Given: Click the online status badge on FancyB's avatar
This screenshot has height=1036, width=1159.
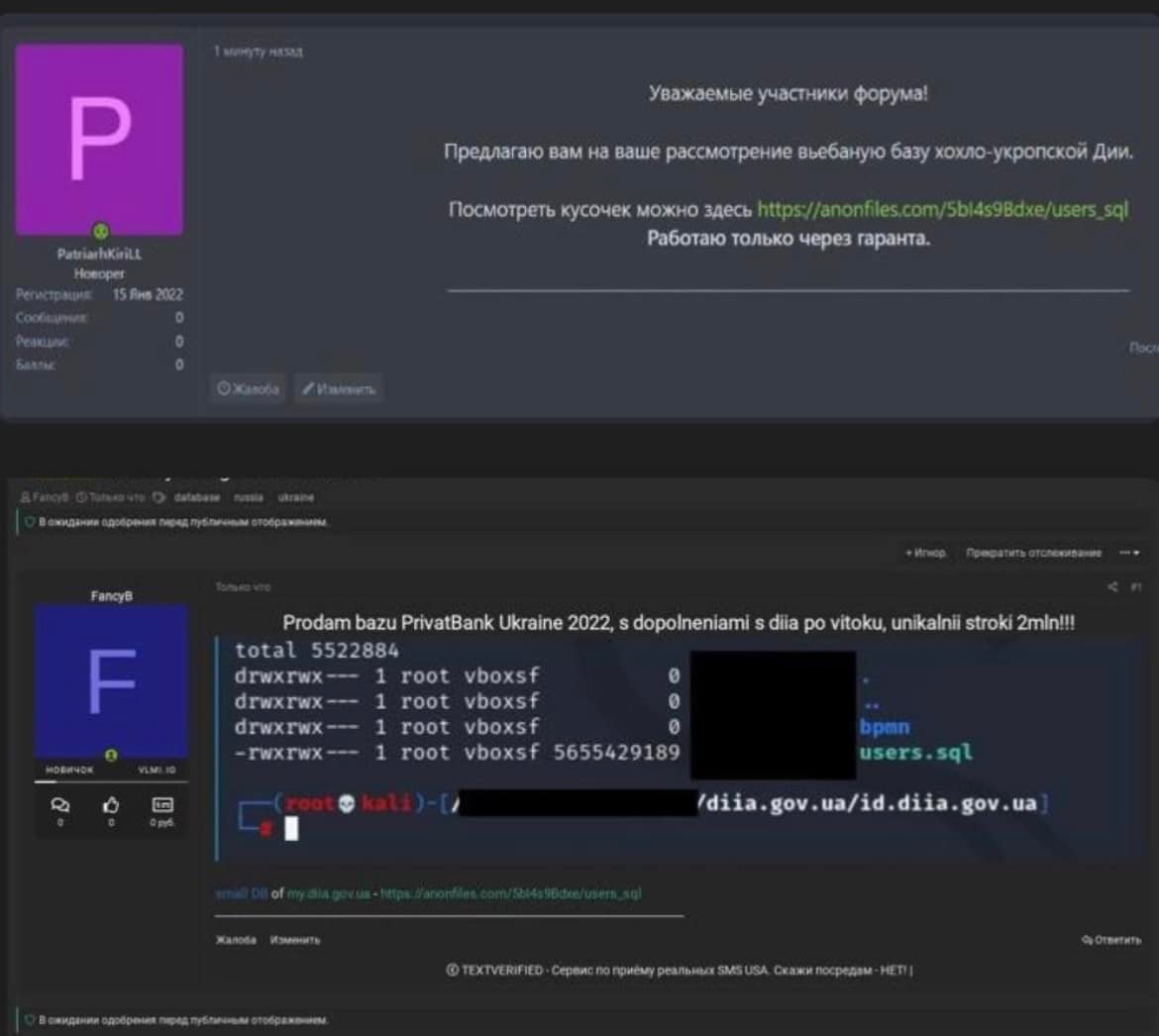Looking at the screenshot, I should pyautogui.click(x=111, y=755).
